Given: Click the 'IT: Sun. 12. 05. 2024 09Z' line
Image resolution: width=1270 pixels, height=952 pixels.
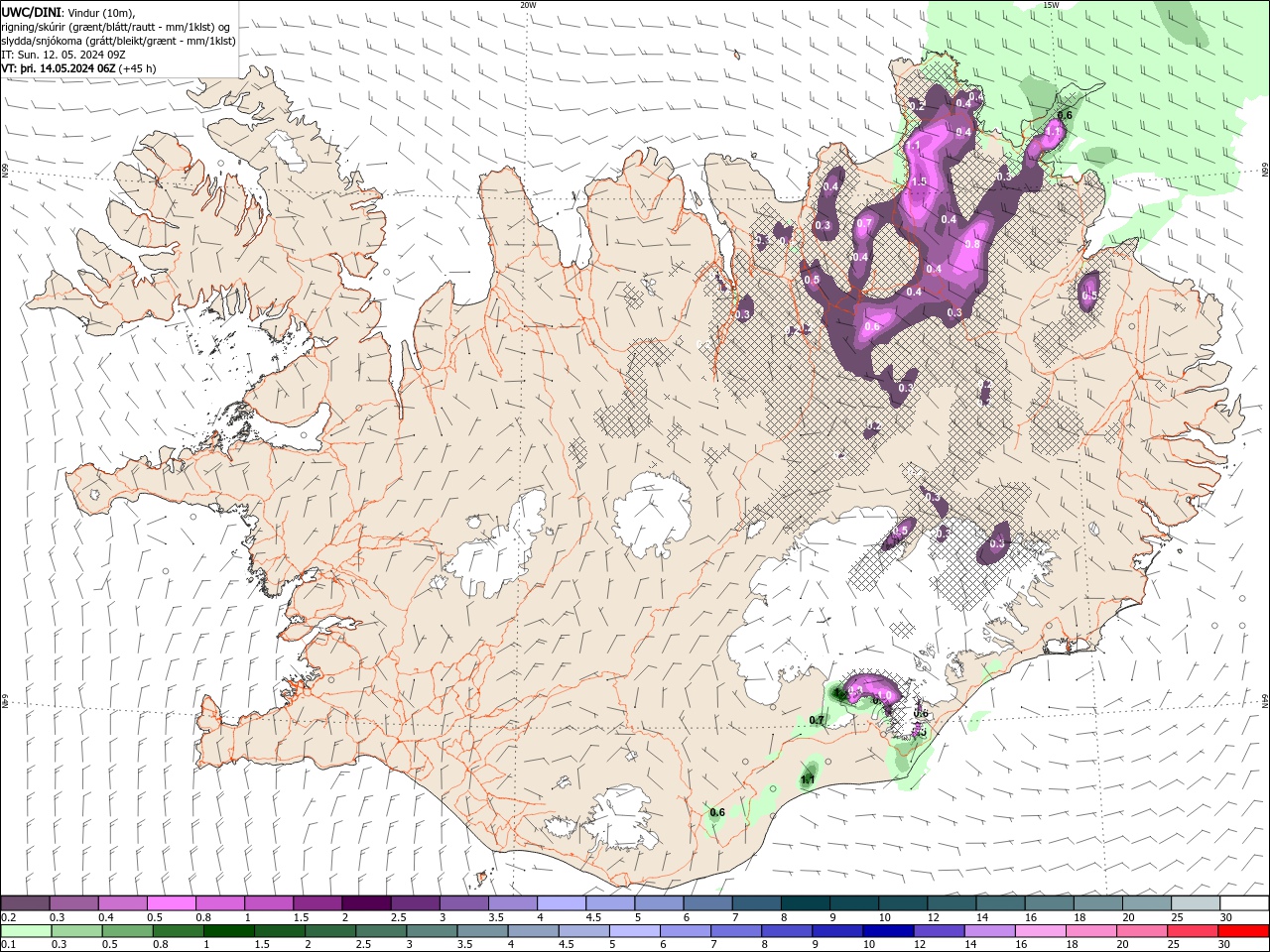Looking at the screenshot, I should [65, 55].
